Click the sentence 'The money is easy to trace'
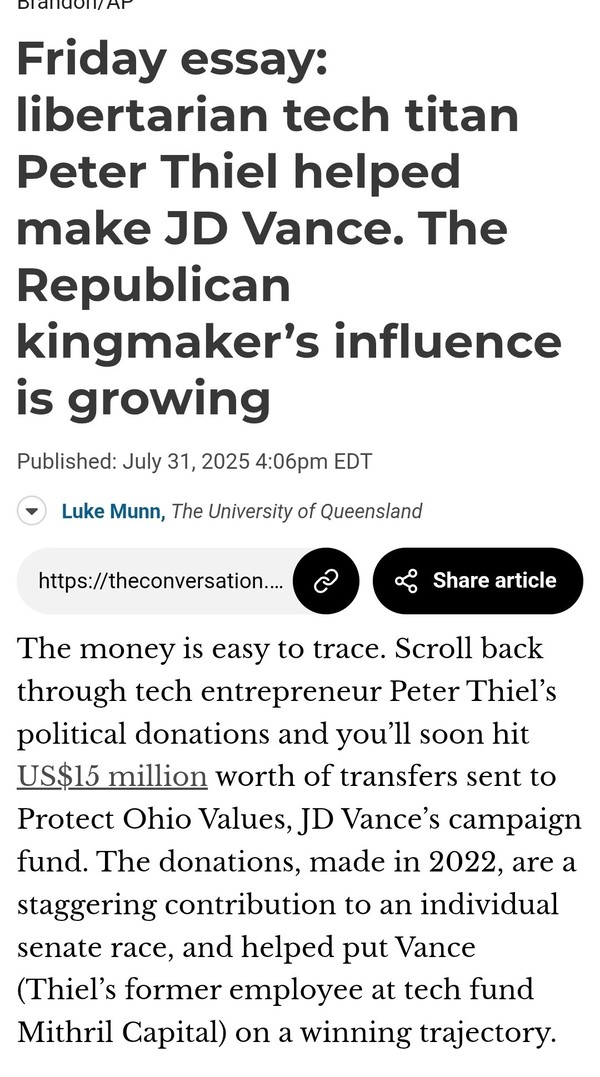 point(198,649)
